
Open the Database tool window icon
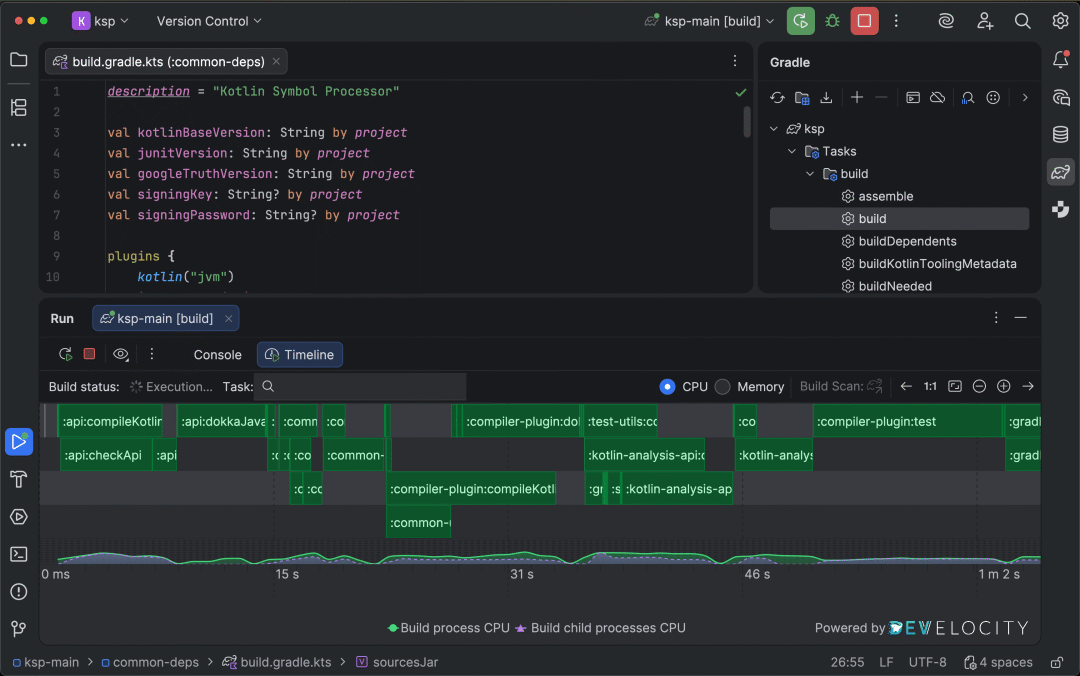(1060, 134)
